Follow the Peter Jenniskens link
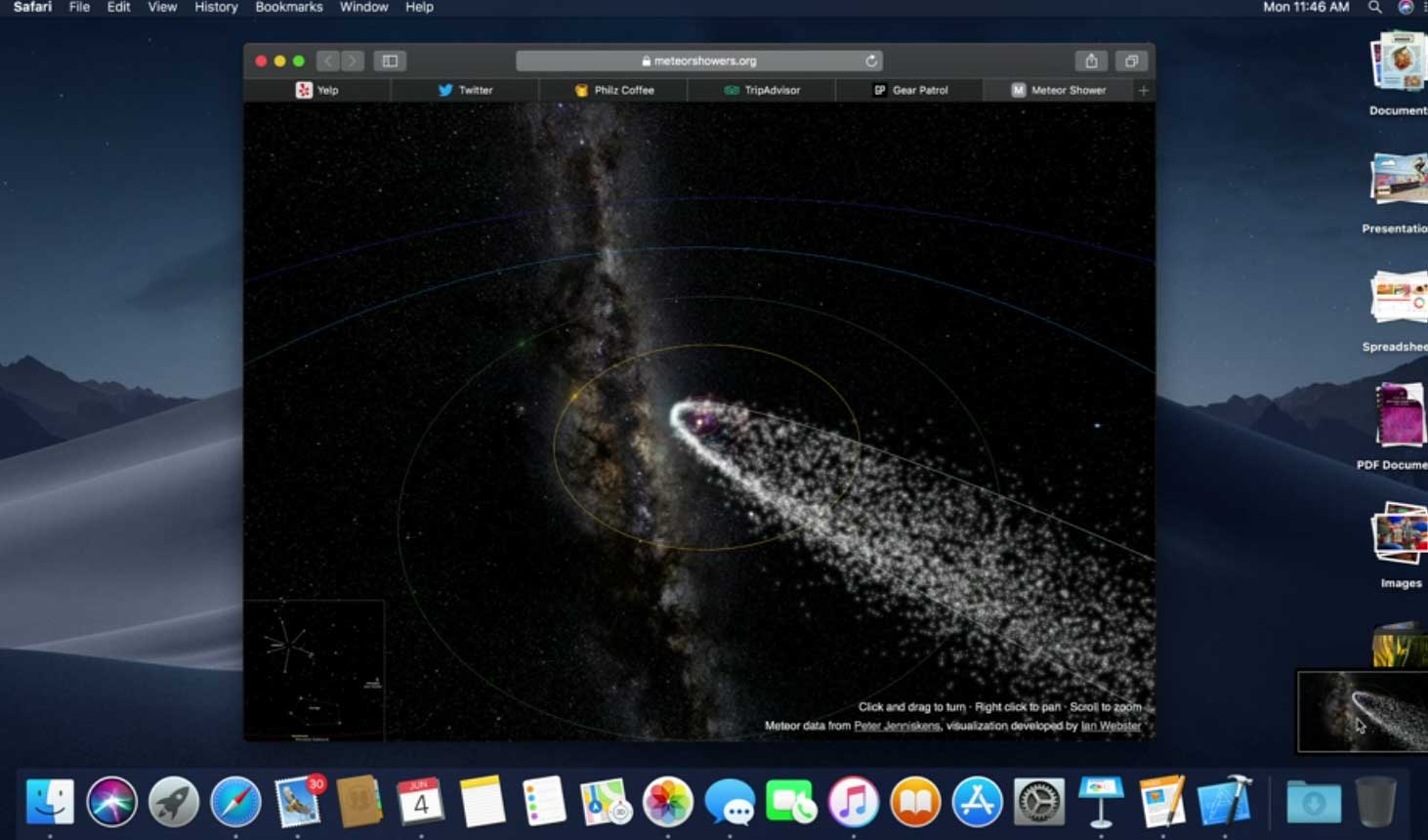1428x840 pixels. [x=897, y=726]
